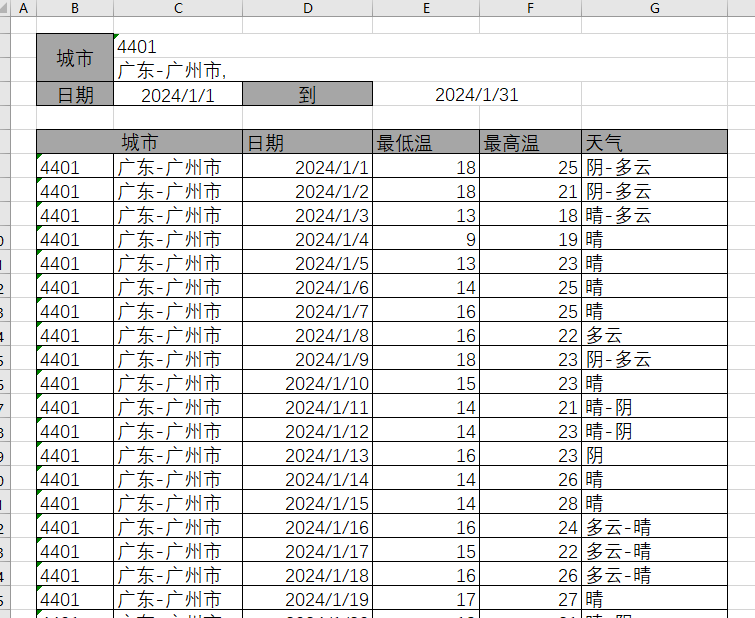755x618 pixels.
Task: Click column E header
Action: tap(426, 8)
